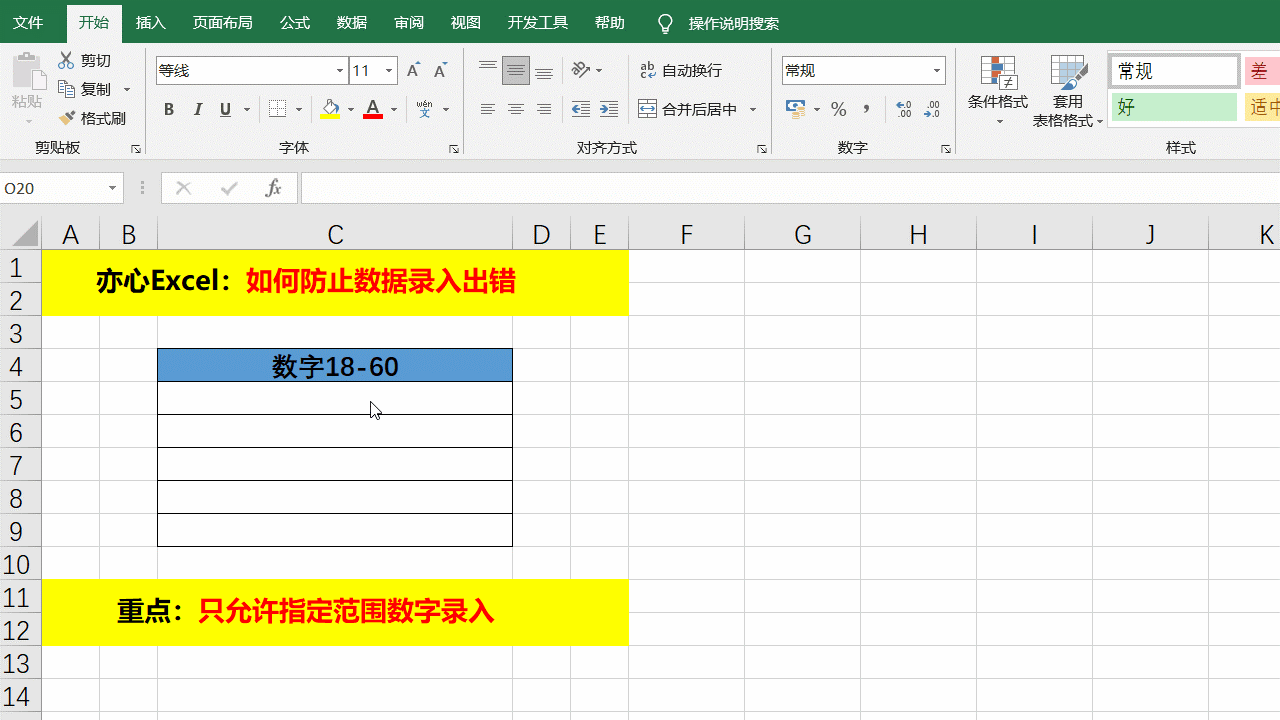
Task: Toggle bold formatting B
Action: (169, 109)
